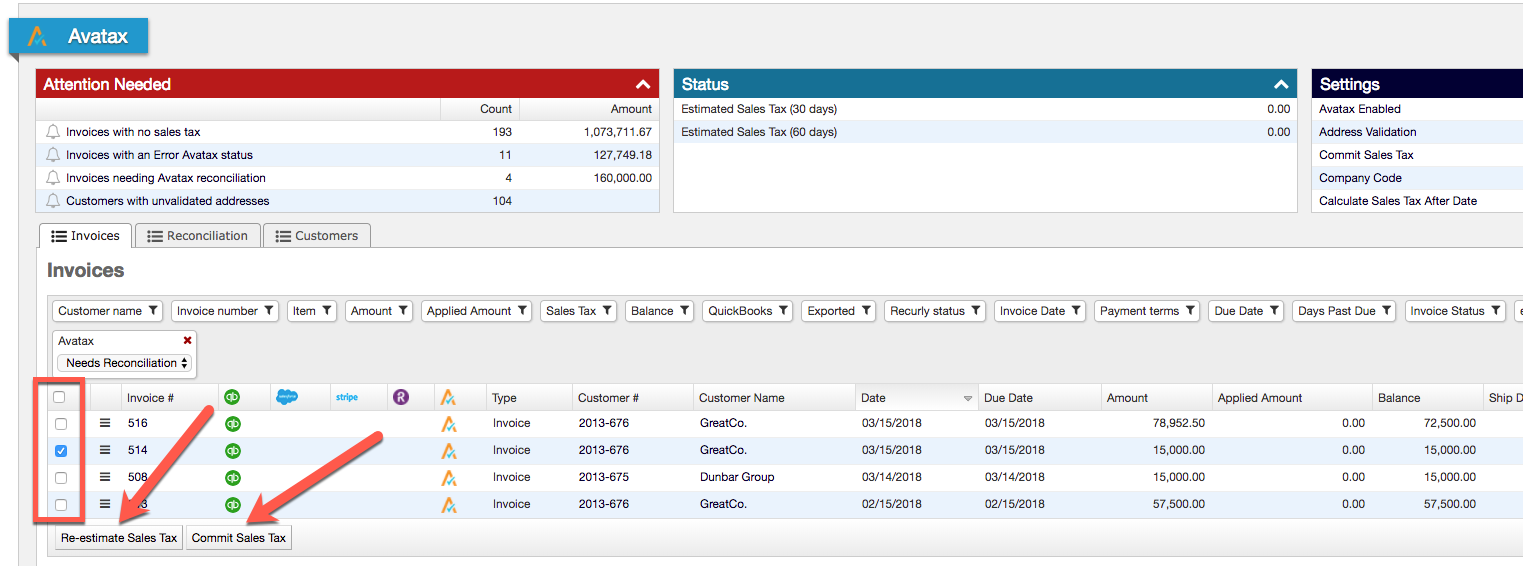Click the Avatax logo icon in header

point(37,36)
